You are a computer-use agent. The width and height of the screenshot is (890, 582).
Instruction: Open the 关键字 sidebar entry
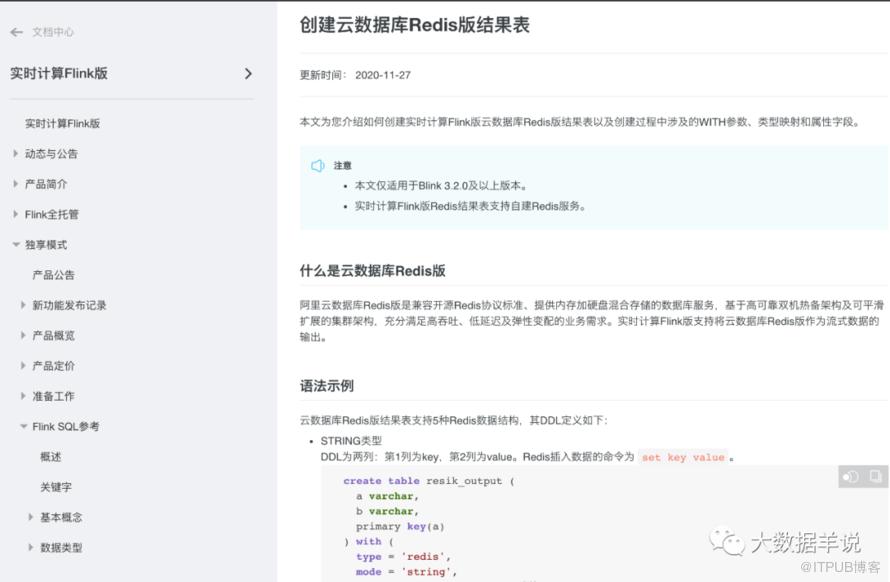pos(56,487)
